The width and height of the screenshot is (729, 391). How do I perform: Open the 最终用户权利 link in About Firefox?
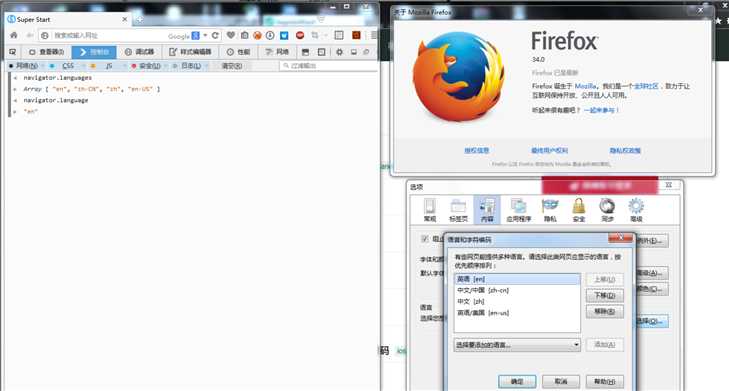[x=550, y=151]
